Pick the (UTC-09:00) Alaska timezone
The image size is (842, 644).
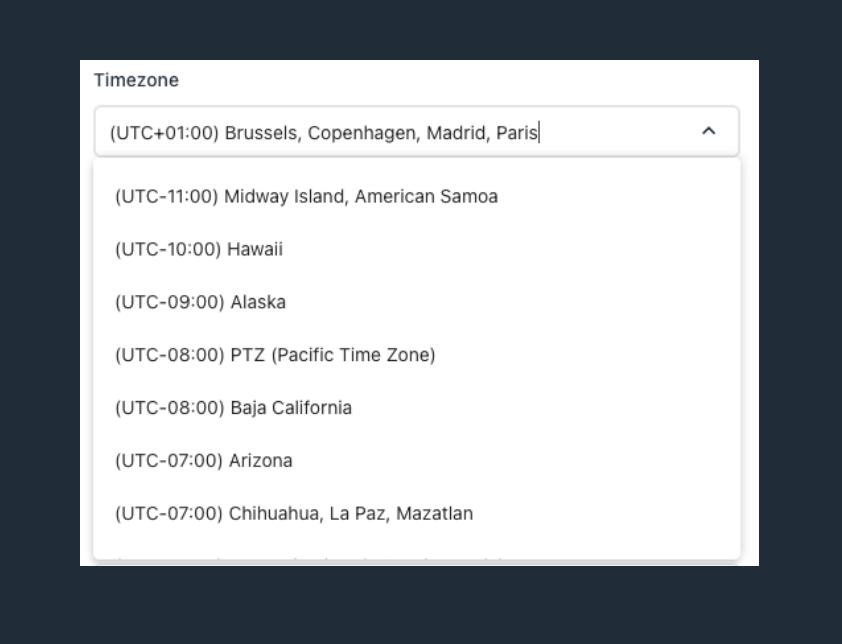417,302
